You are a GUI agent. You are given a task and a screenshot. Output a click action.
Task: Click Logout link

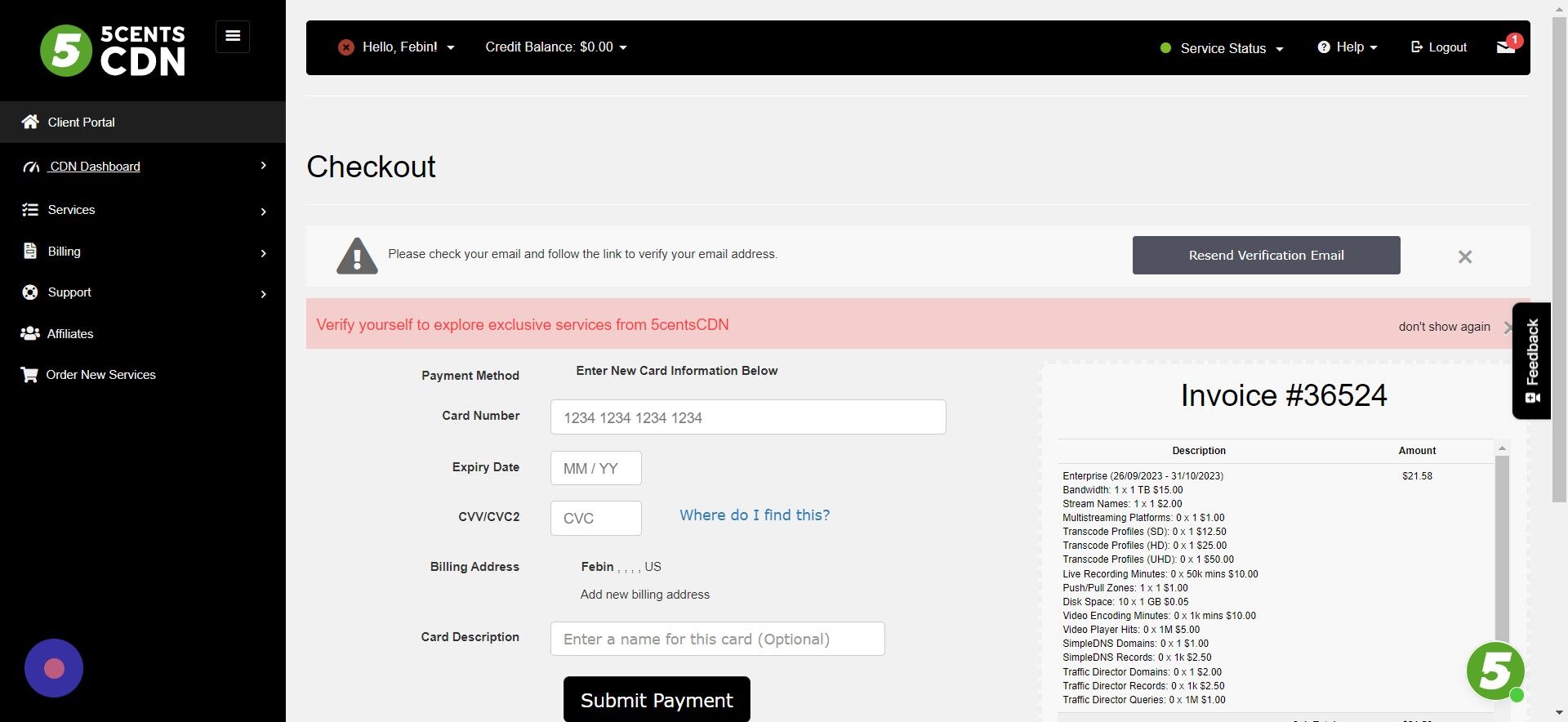pyautogui.click(x=1439, y=47)
